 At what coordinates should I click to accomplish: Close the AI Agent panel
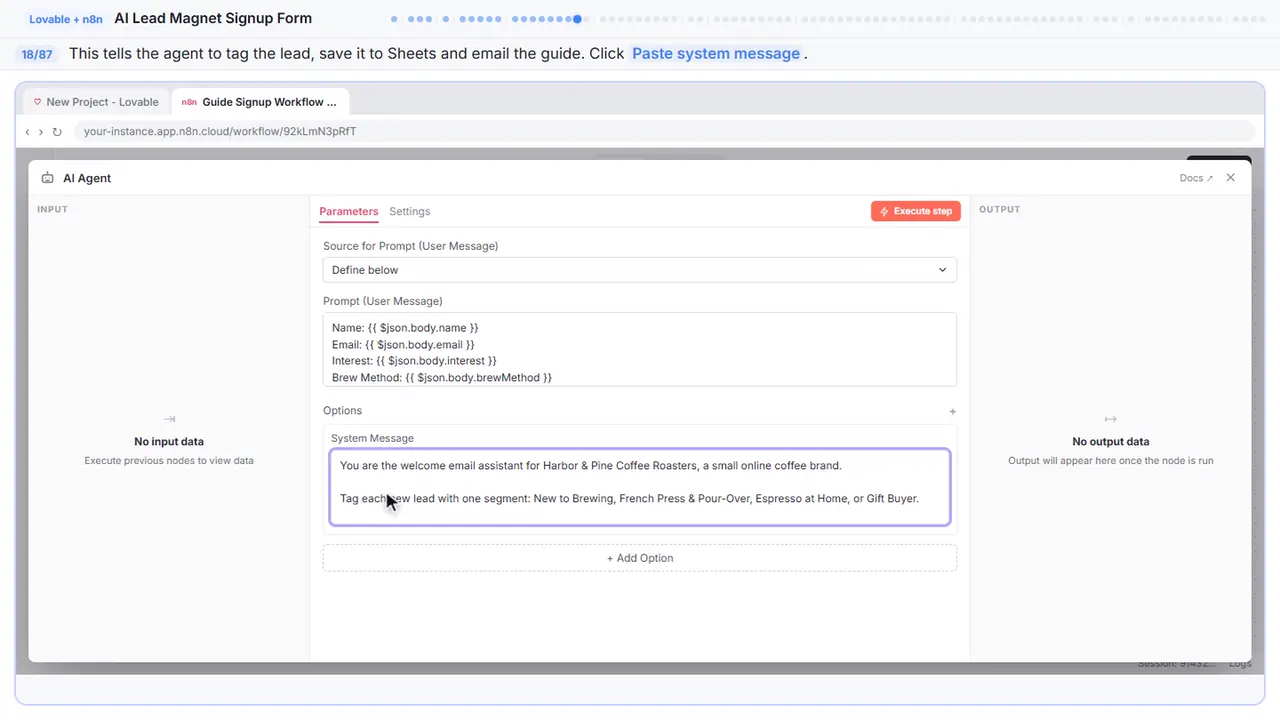tap(1231, 178)
